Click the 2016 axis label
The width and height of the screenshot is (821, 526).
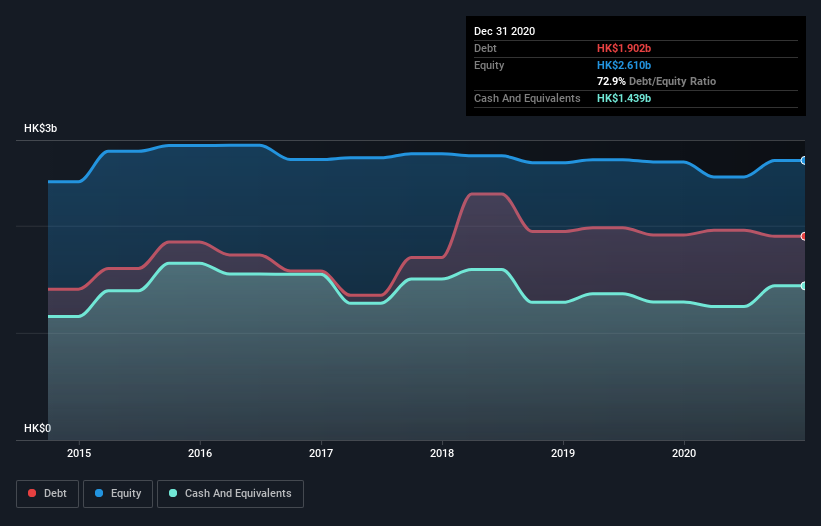pos(200,453)
